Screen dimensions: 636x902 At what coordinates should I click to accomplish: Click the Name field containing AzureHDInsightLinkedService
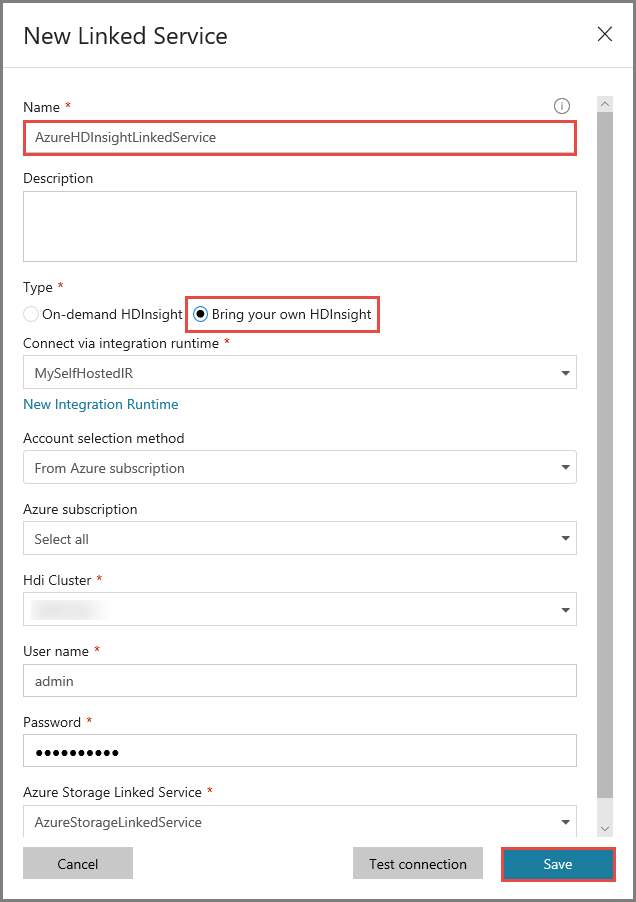(x=300, y=137)
